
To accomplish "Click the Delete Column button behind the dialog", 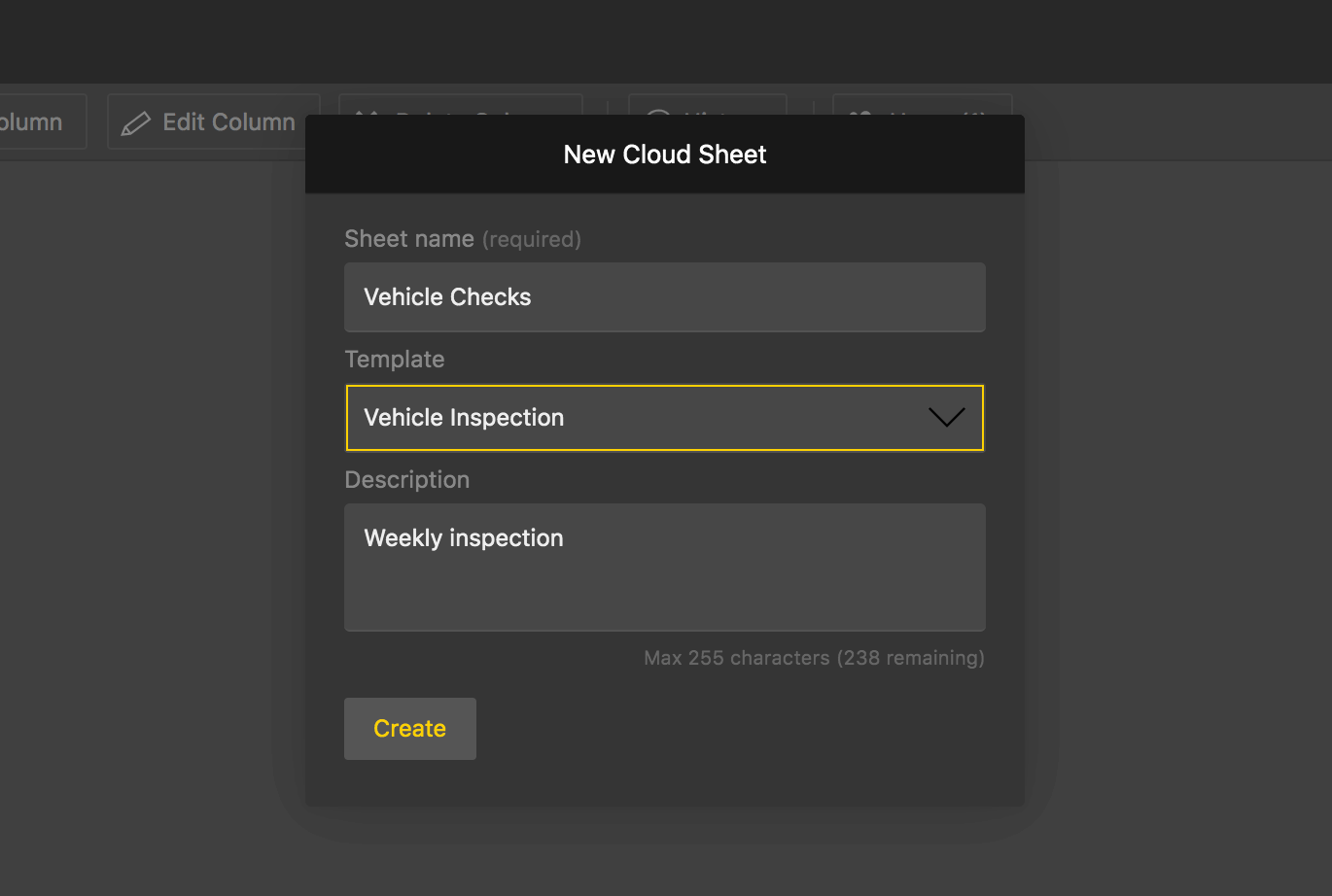I will 460,104.
